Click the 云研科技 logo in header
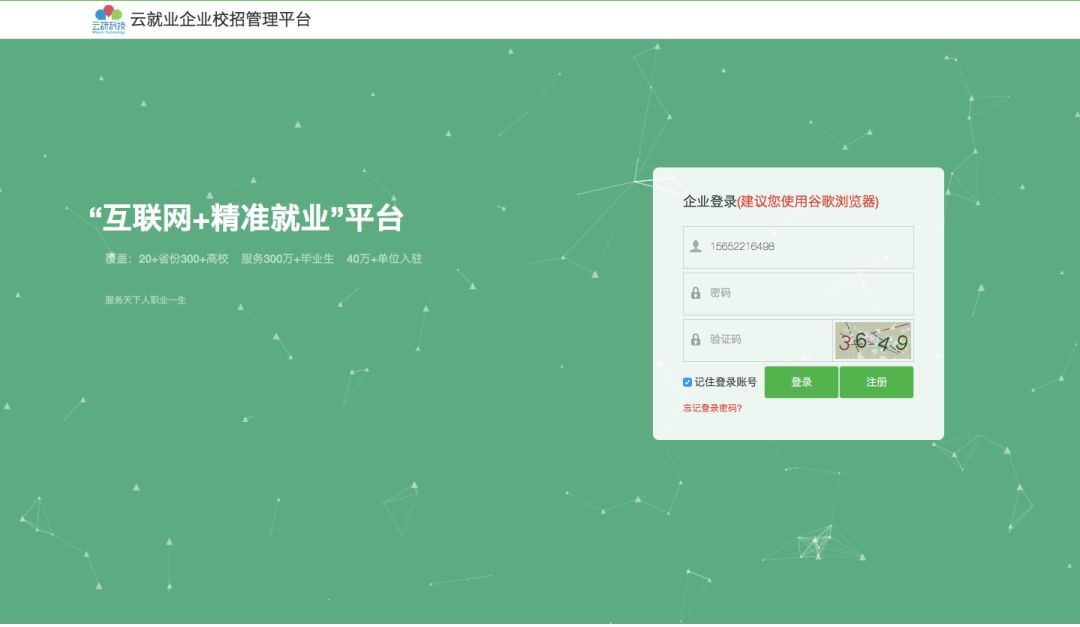 point(108,19)
